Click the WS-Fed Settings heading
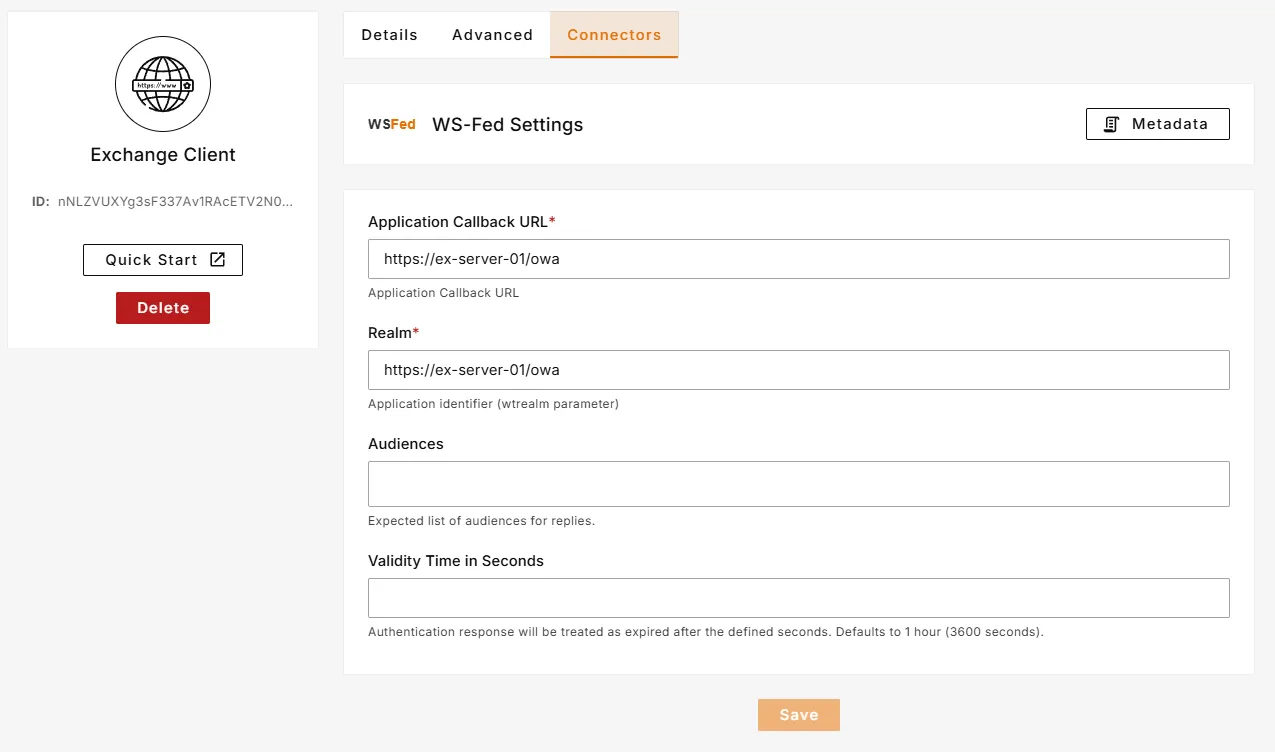The width and height of the screenshot is (1275, 752). click(x=507, y=125)
